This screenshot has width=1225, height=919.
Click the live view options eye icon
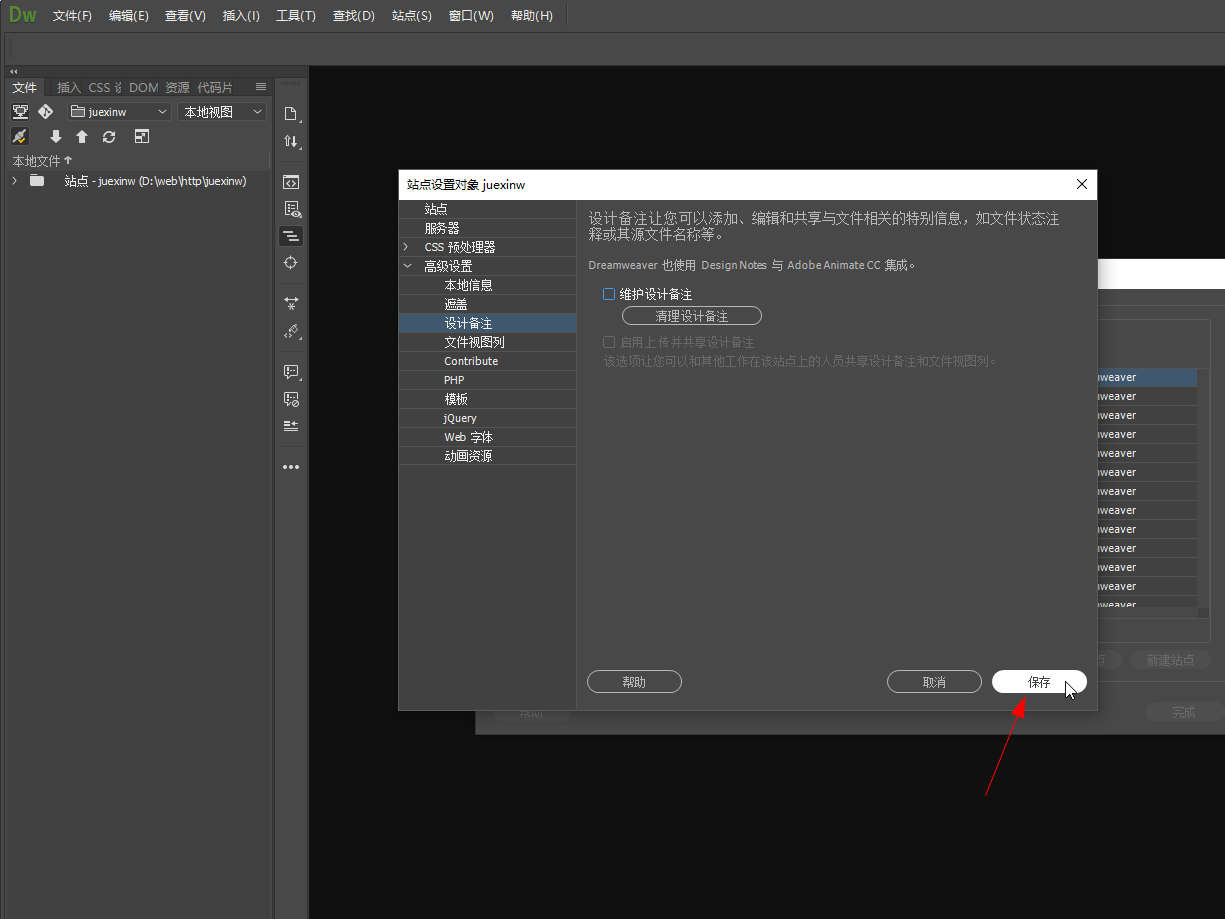pos(291,209)
